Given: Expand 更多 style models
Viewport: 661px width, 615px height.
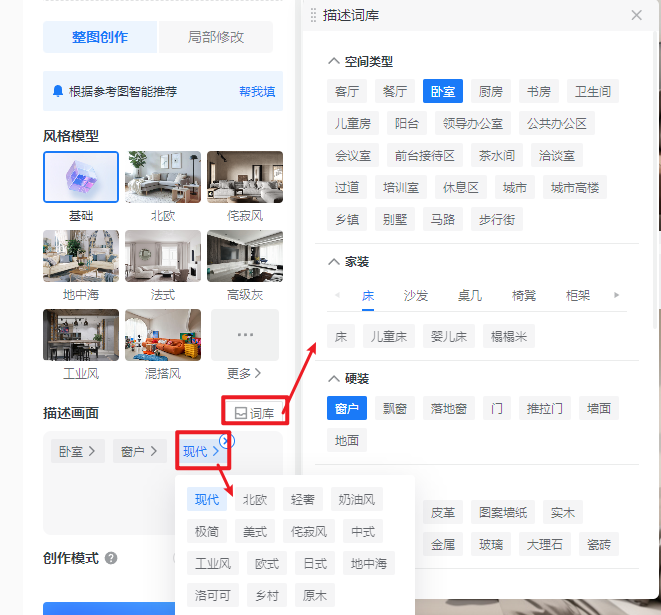Looking at the screenshot, I should (244, 373).
